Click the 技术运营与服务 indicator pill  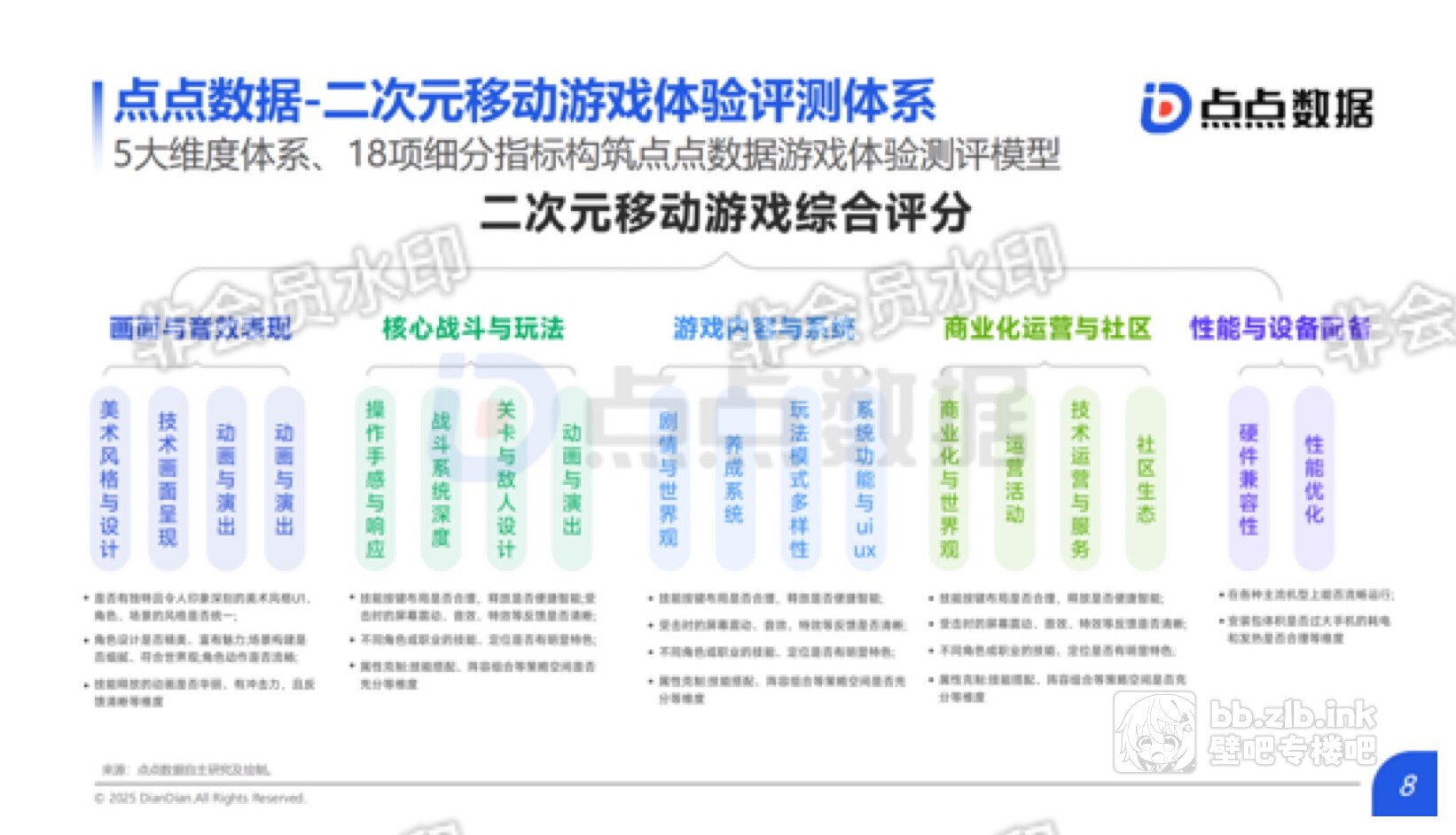coord(1080,479)
